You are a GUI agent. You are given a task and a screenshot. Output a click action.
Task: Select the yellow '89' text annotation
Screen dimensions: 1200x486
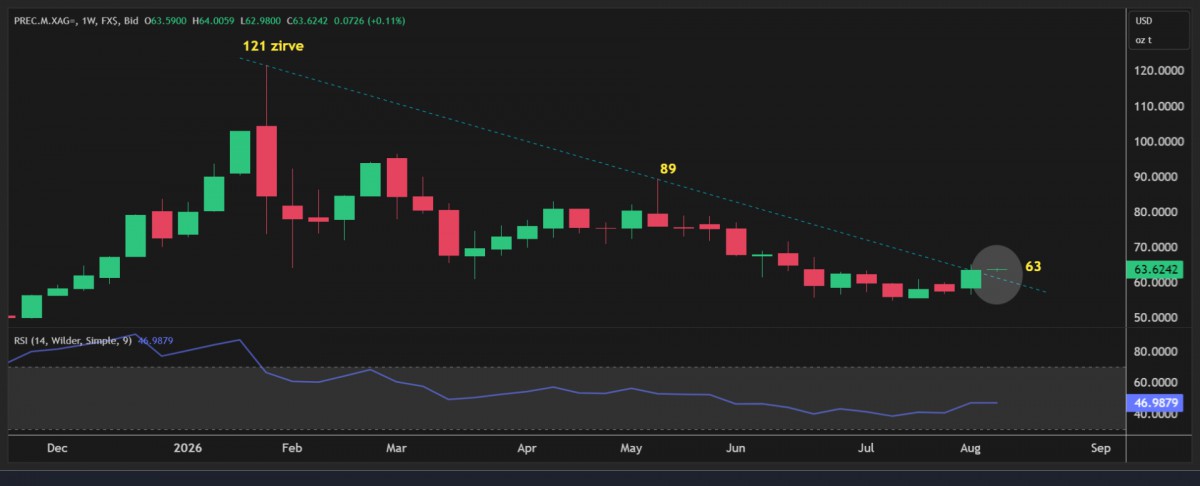[668, 169]
